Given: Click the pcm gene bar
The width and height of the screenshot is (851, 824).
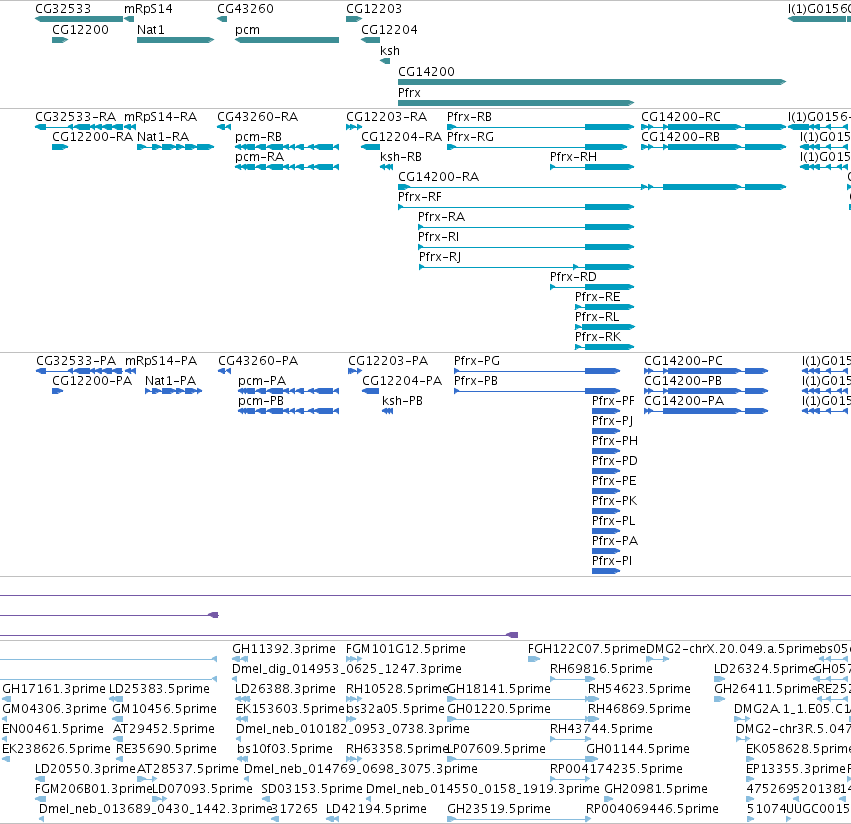Looking at the screenshot, I should 287,40.
